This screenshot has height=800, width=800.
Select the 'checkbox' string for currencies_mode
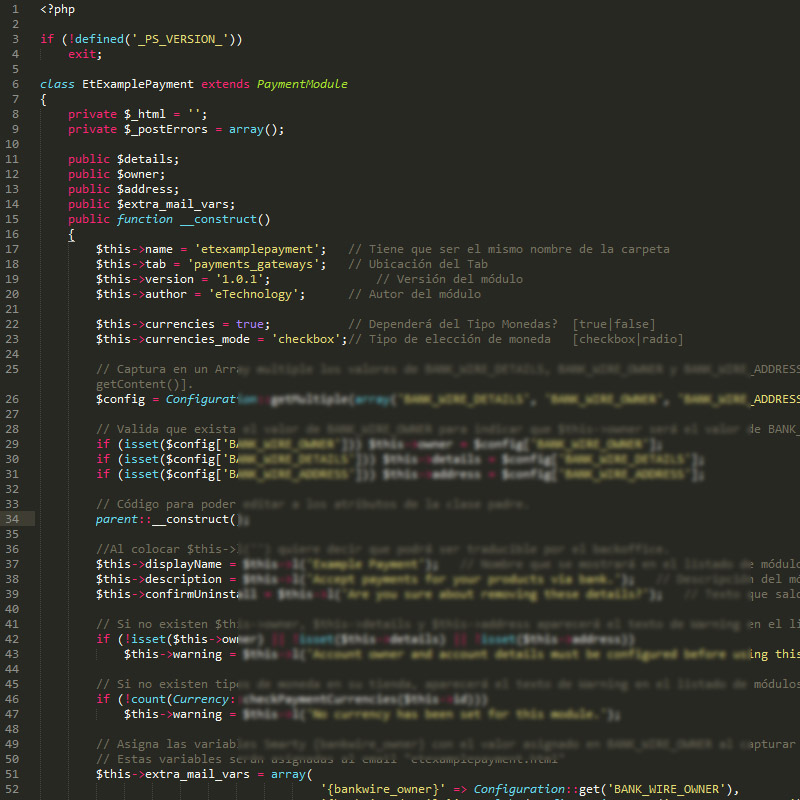tap(309, 339)
